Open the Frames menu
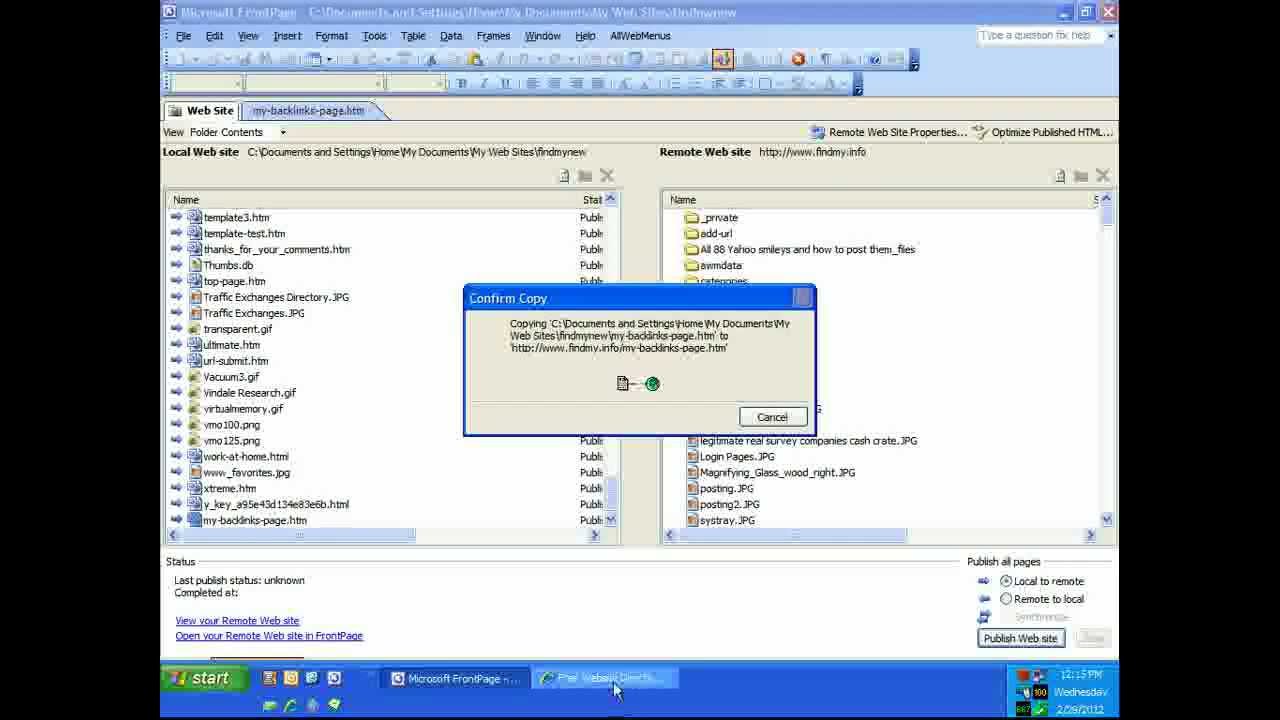This screenshot has width=1280, height=720. click(493, 36)
